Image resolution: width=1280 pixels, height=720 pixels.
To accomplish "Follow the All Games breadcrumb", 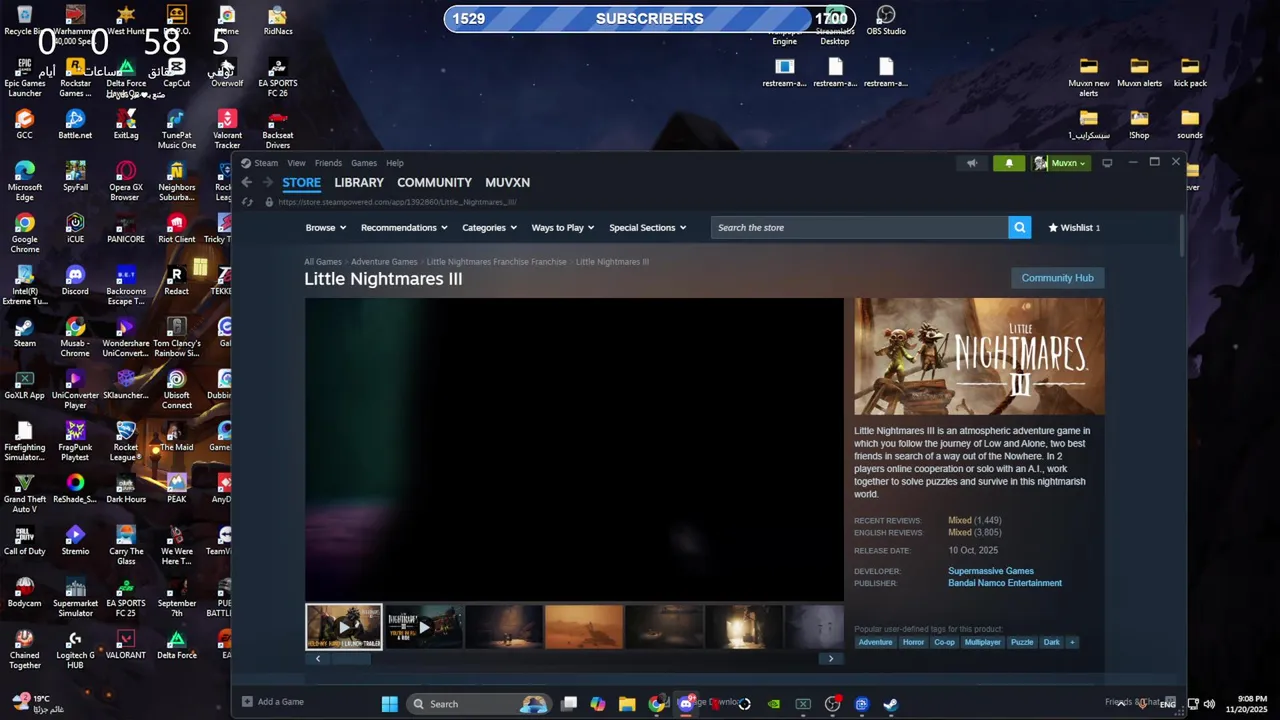I will [322, 262].
